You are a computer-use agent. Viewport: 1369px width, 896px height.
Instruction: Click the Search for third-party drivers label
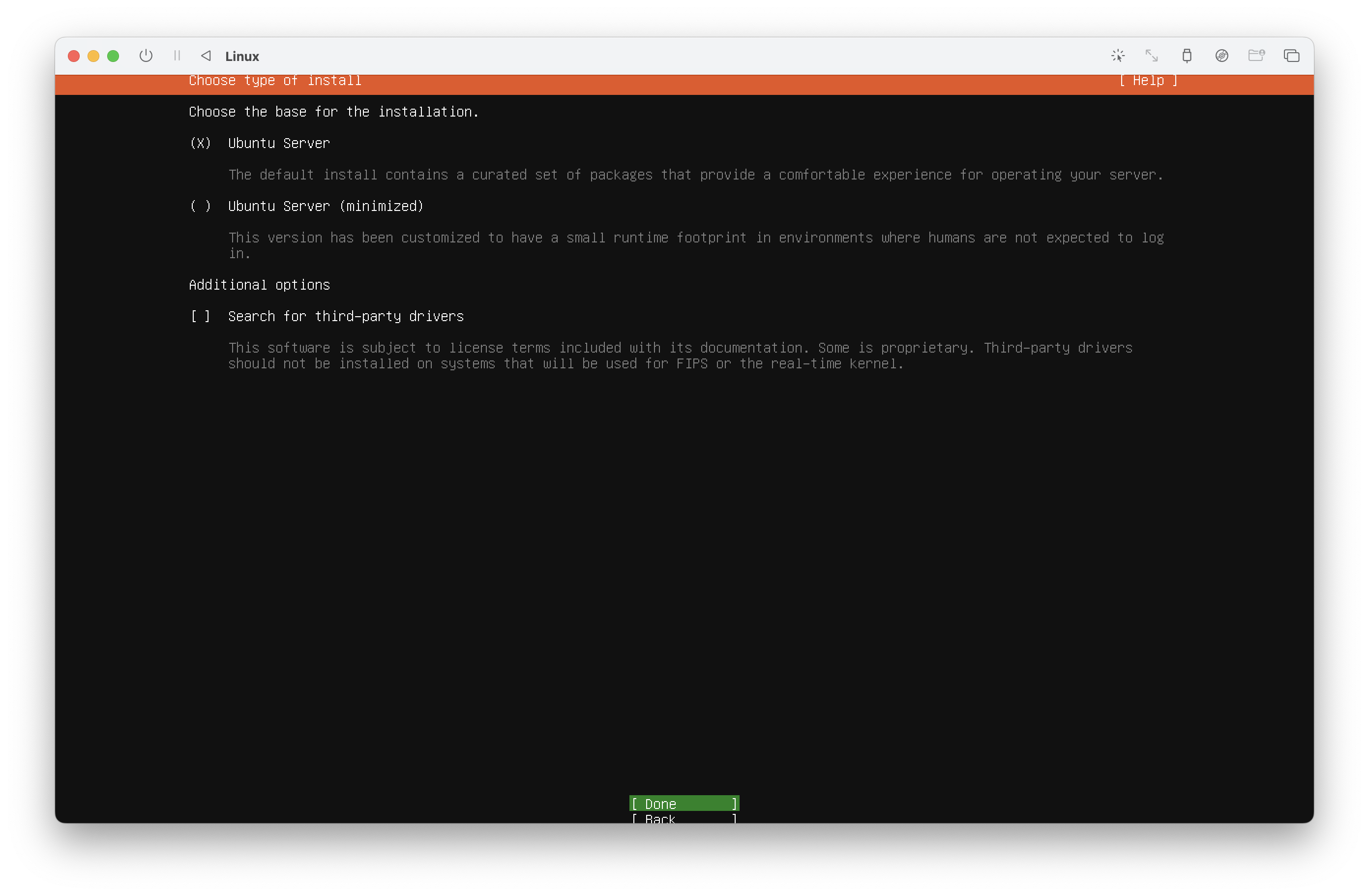(x=346, y=316)
